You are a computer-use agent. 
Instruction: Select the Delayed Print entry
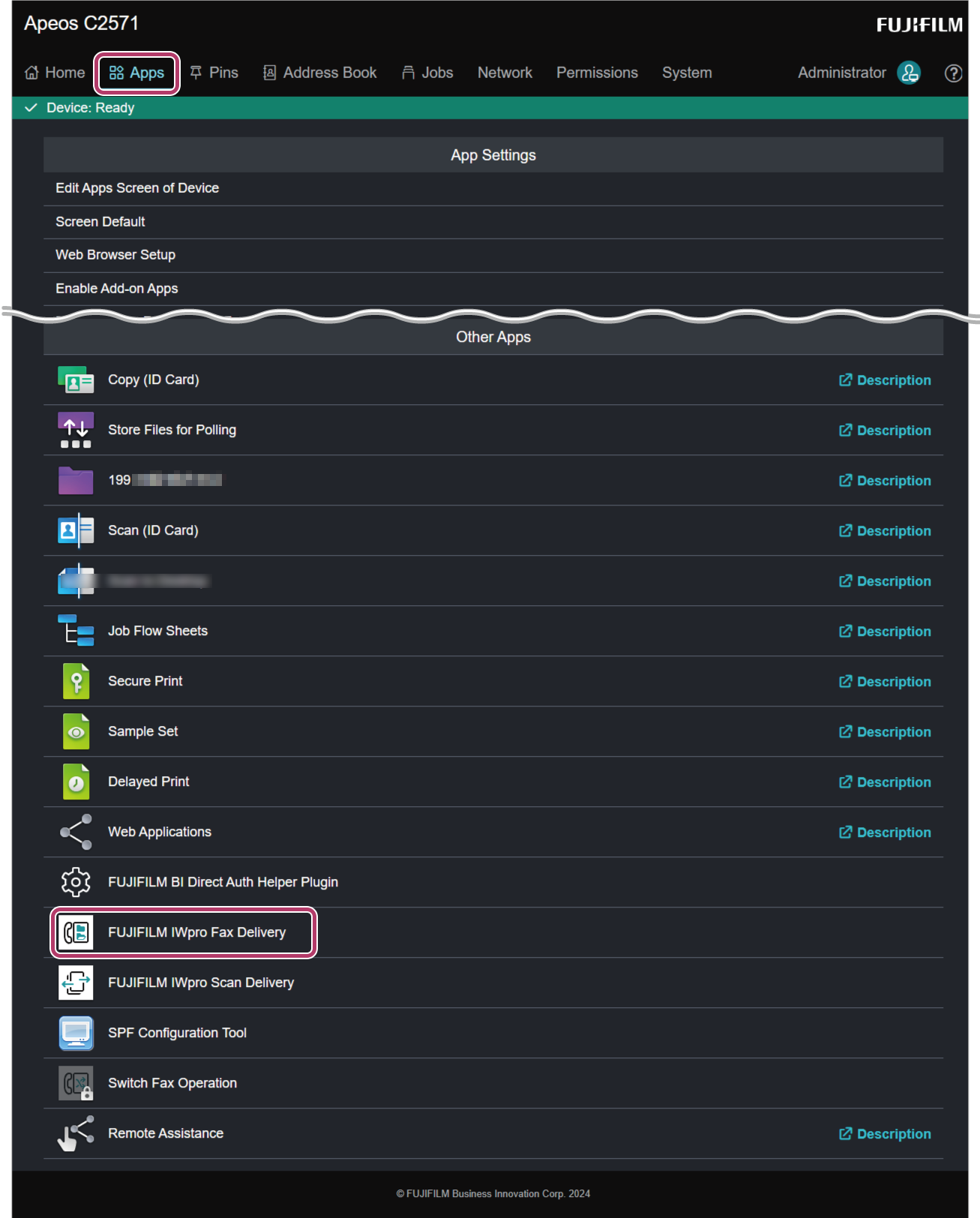(x=148, y=781)
